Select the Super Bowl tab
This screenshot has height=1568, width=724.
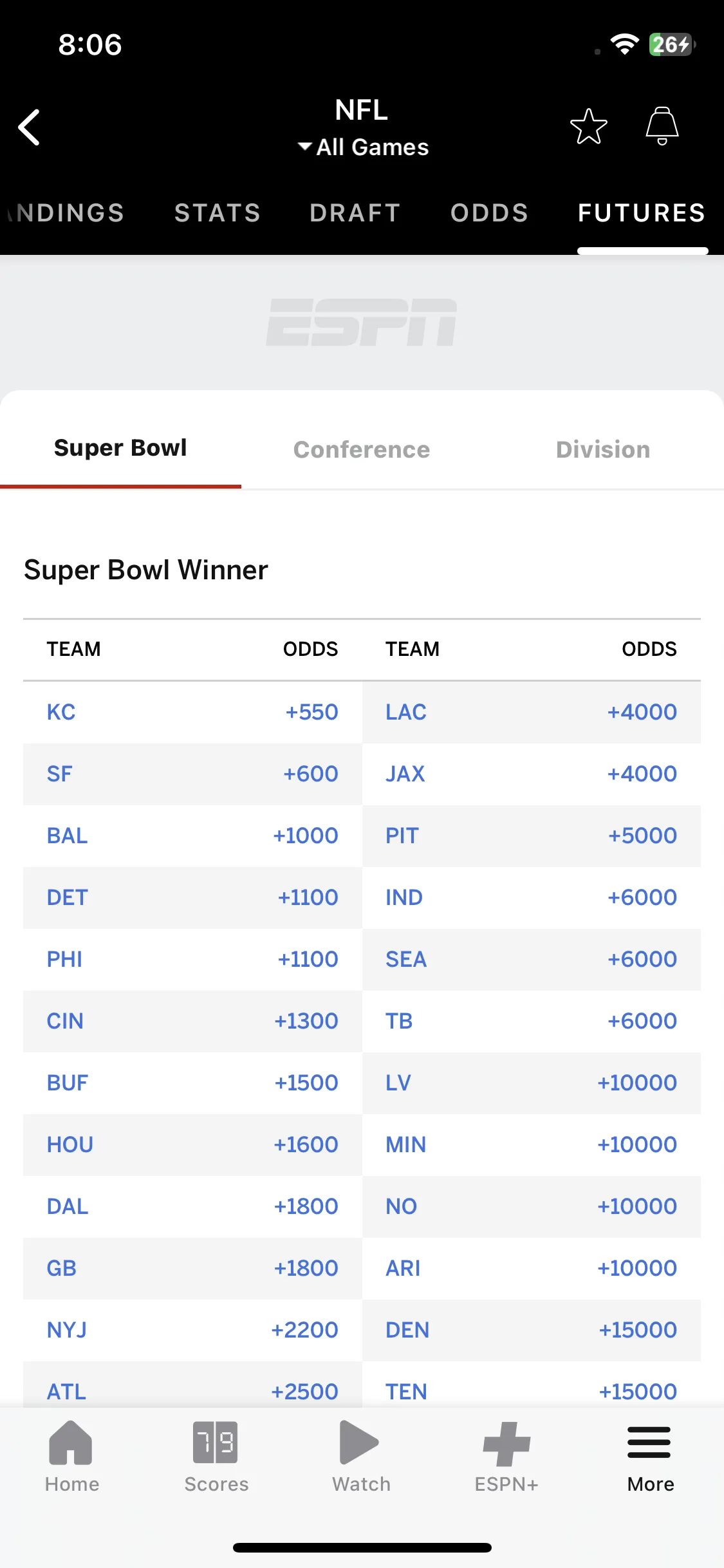(120, 448)
